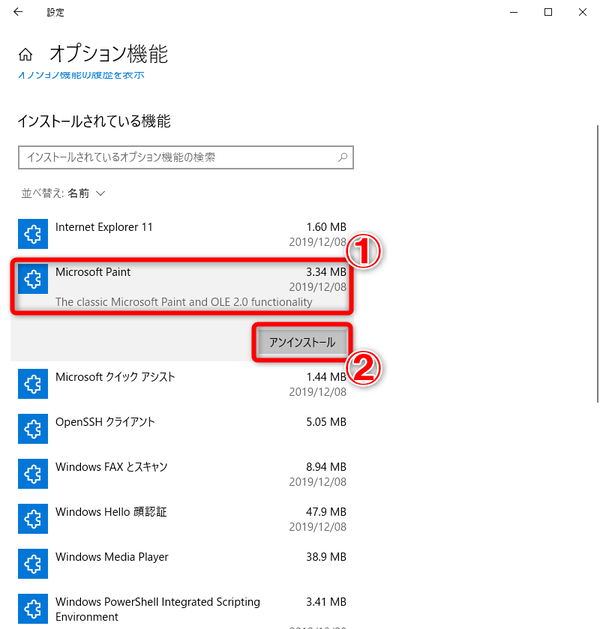Select the Windows Media Player entry name
Viewport: 600px width, 629px height.
click(x=112, y=557)
